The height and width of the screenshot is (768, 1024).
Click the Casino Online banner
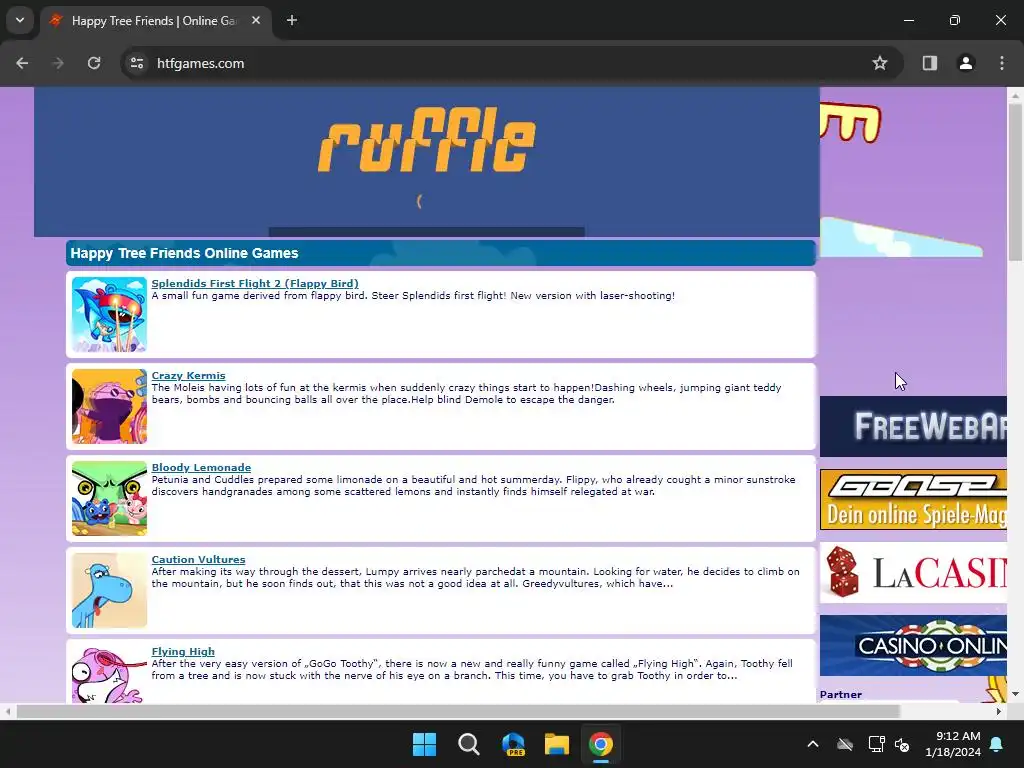click(x=913, y=645)
